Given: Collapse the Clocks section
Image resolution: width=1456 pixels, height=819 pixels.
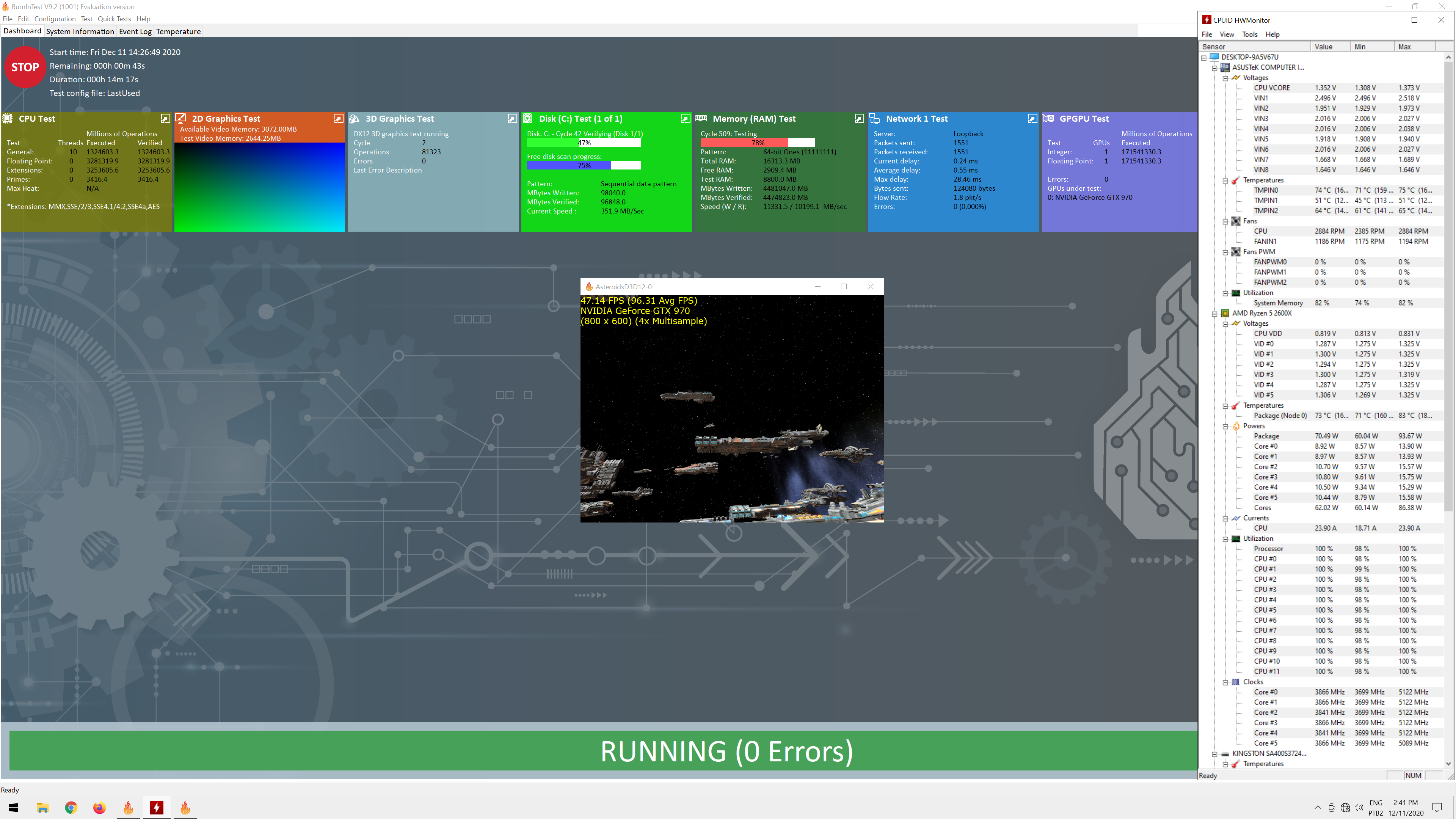Looking at the screenshot, I should 1225,682.
